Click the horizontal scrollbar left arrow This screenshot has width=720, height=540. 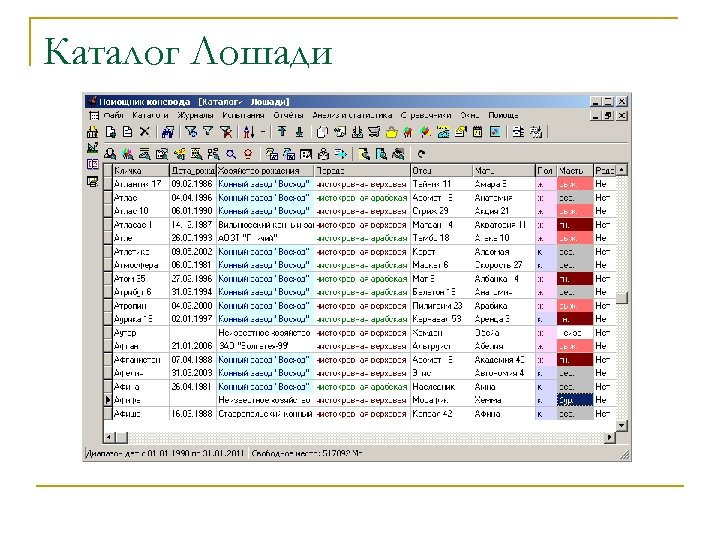tap(109, 437)
